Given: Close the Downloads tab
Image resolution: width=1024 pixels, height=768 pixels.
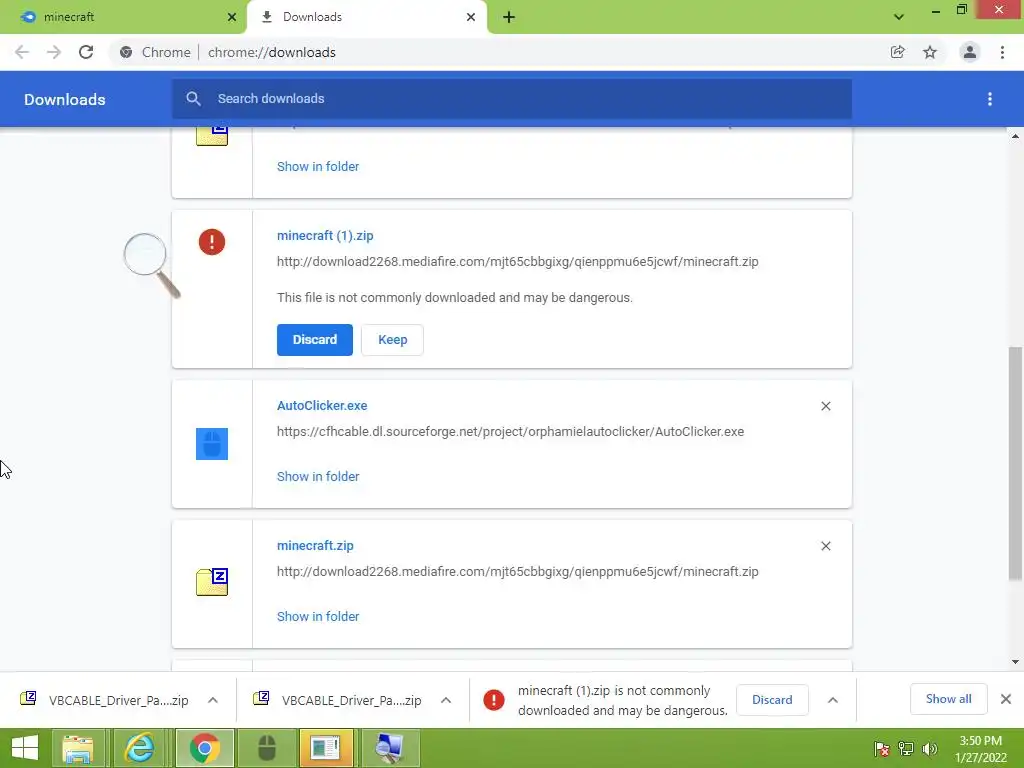Looking at the screenshot, I should (471, 17).
